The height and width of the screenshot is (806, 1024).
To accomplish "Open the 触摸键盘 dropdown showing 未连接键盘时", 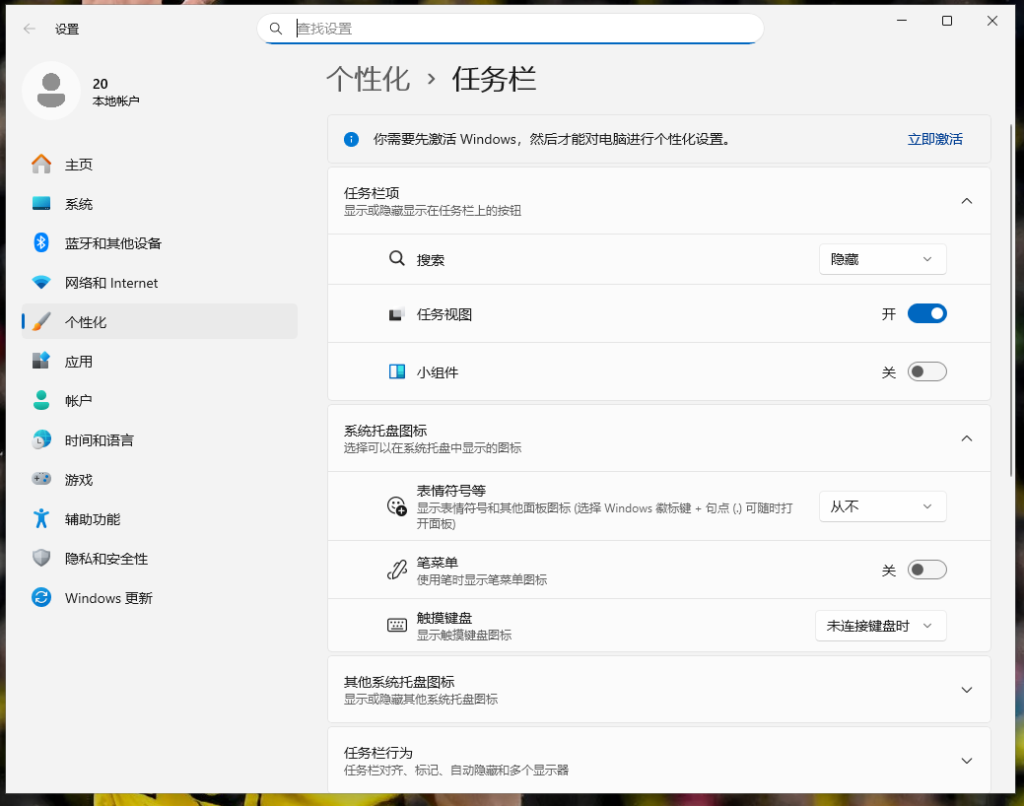I will click(880, 626).
